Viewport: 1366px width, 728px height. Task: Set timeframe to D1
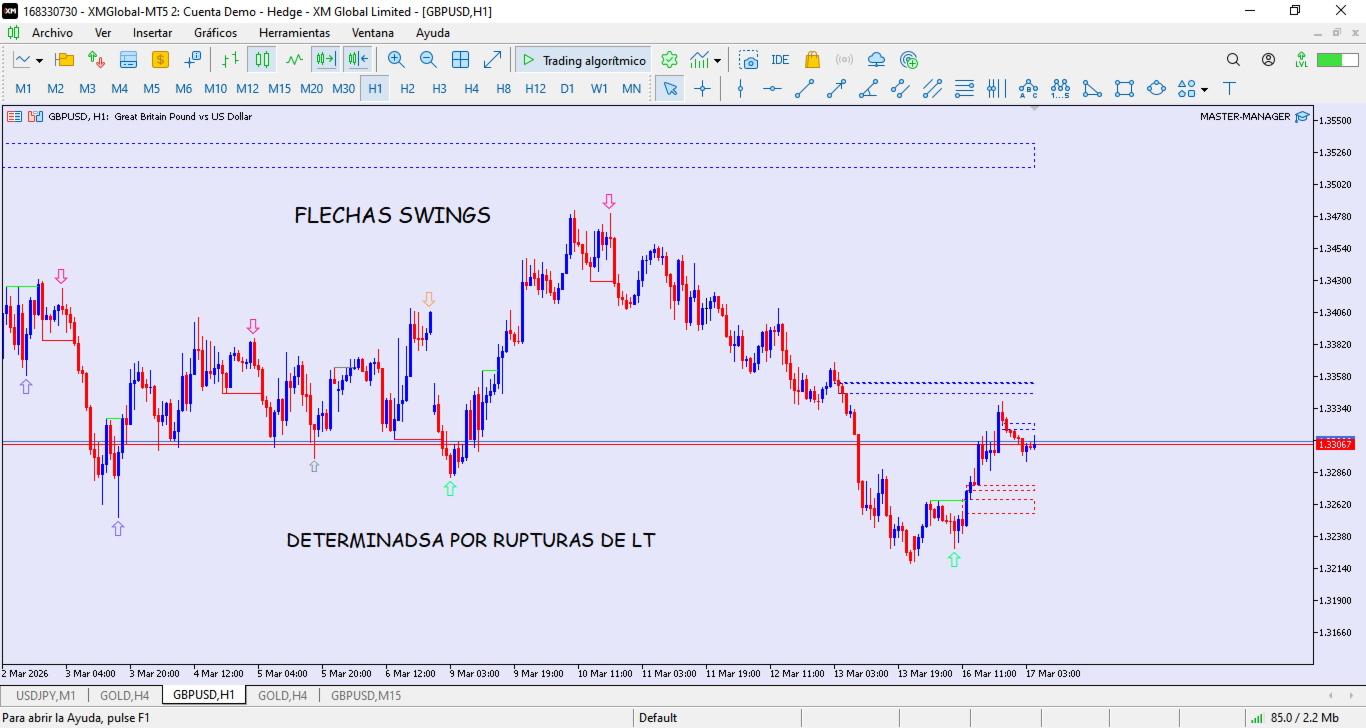point(568,89)
